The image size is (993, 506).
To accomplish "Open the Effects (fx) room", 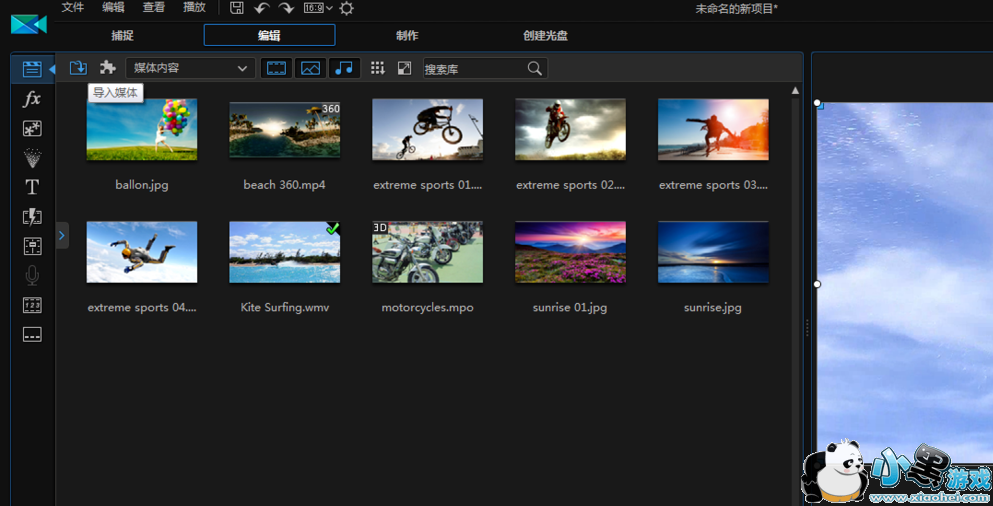I will tap(32, 99).
